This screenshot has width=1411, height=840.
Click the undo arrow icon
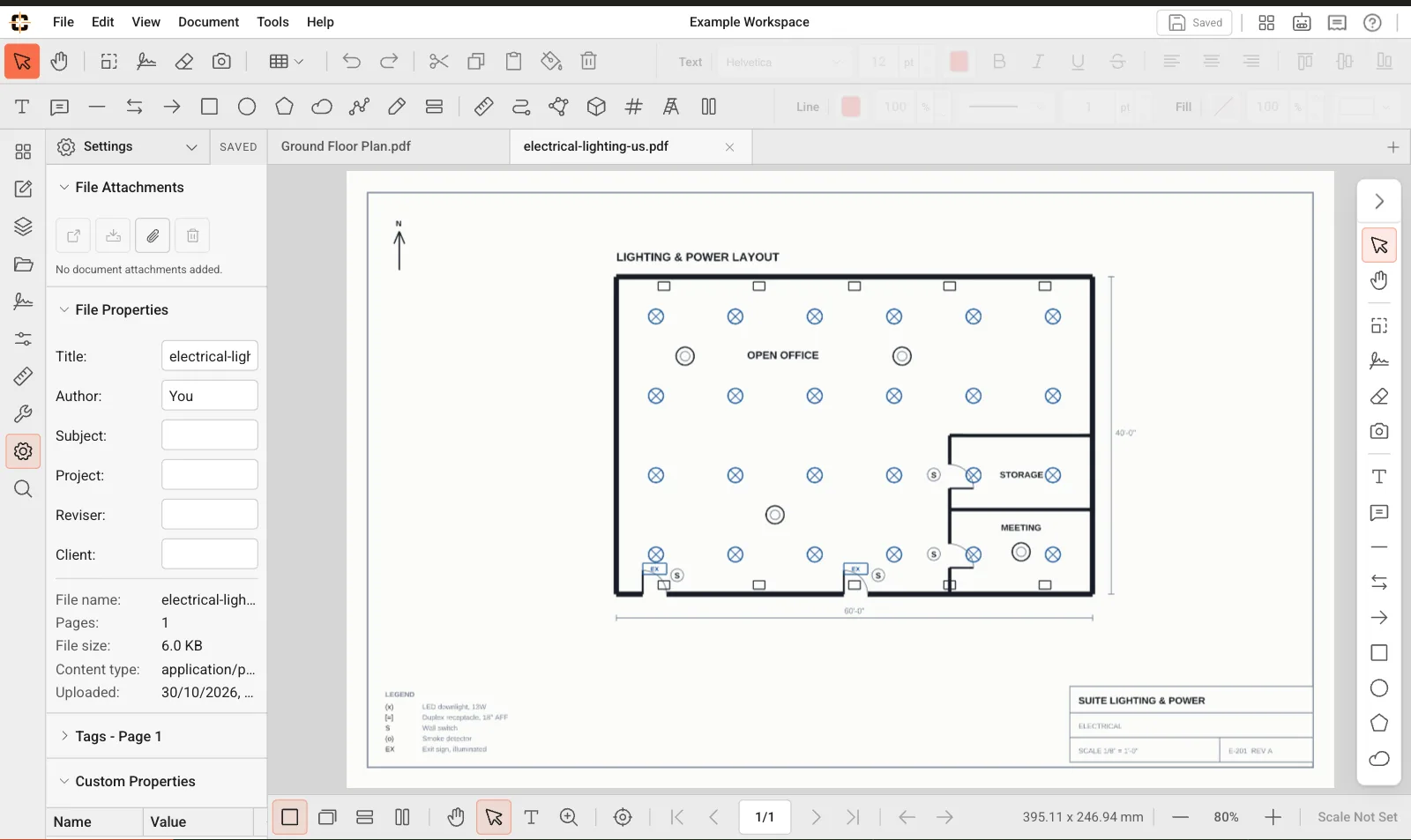tap(351, 62)
